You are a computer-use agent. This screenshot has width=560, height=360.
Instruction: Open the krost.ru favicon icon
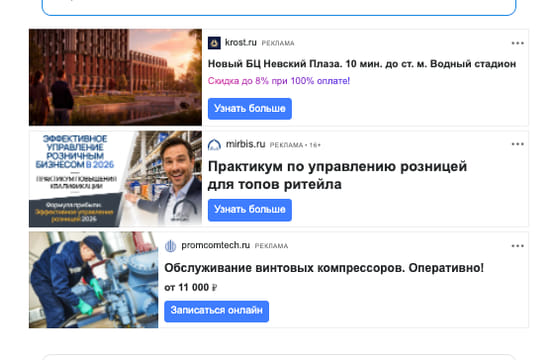[214, 43]
